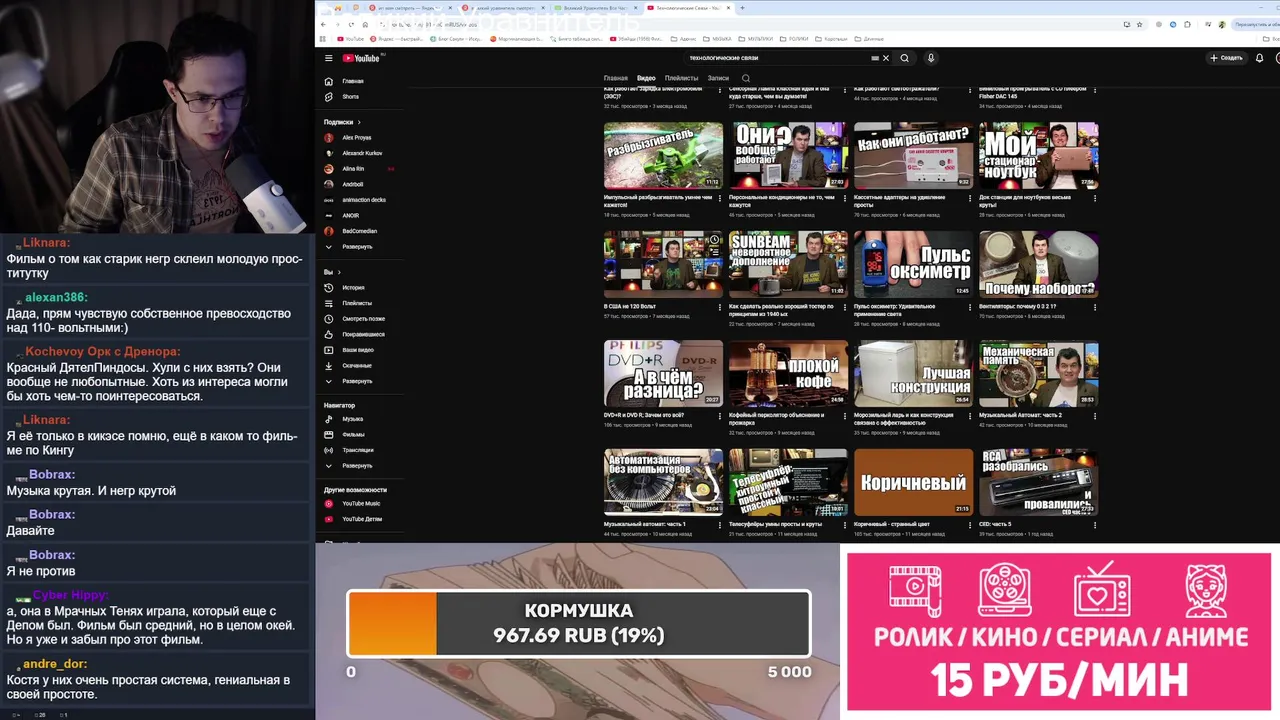The height and width of the screenshot is (720, 1280).
Task: Open the МУЛЬТИКИ bookmarks folder
Action: click(757, 39)
